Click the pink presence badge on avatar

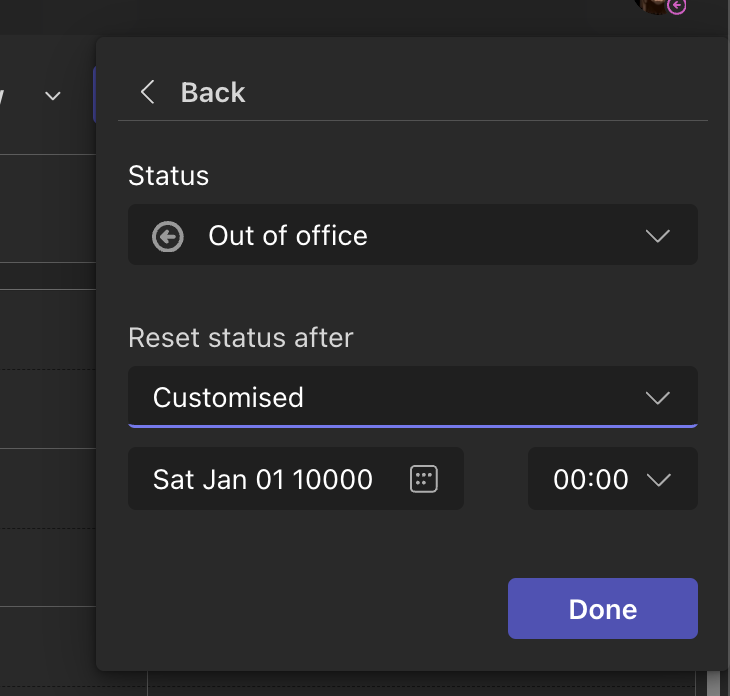677,6
